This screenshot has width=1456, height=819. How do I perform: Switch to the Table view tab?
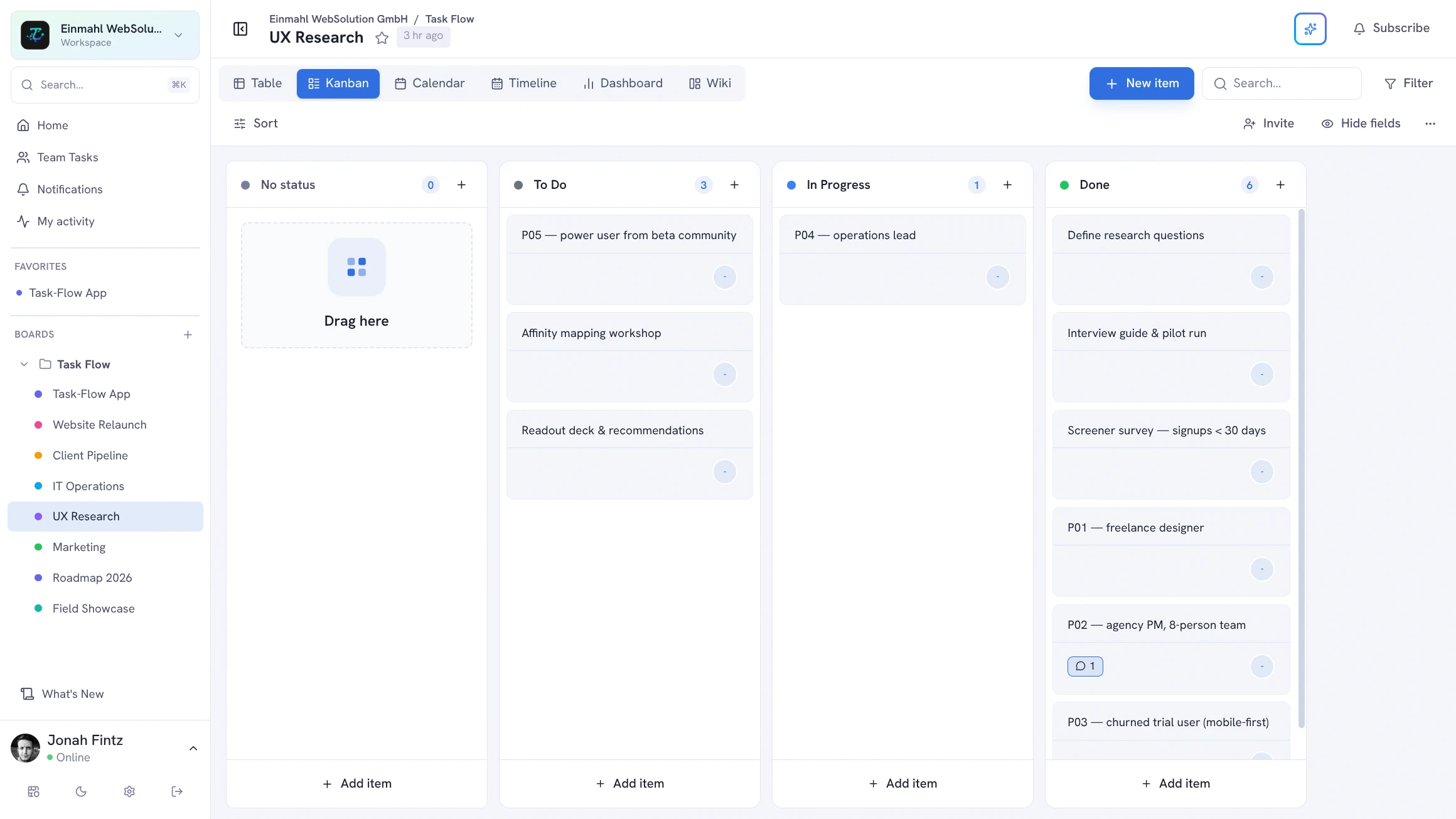pos(257,83)
